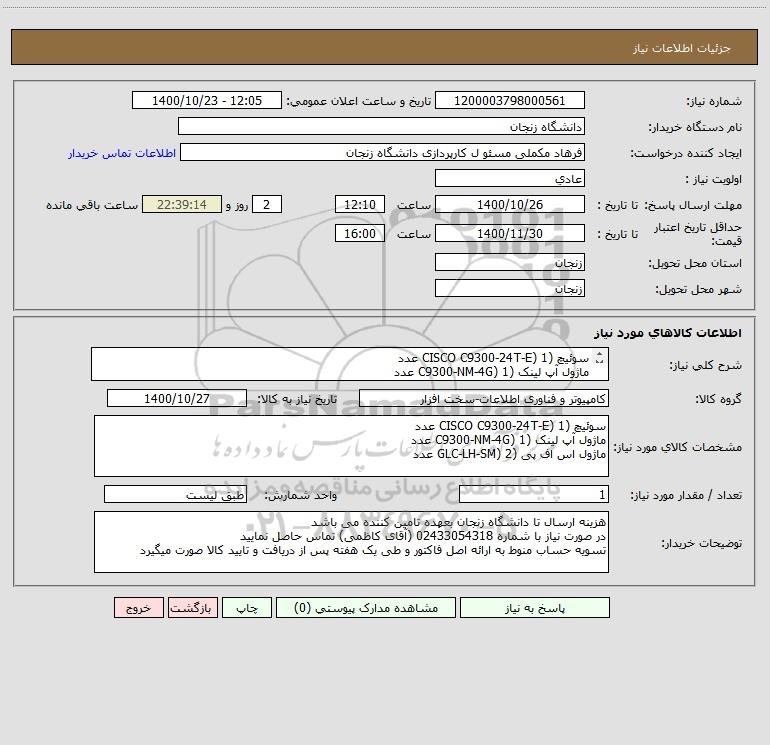Click the label شهر محل تحویل

pyautogui.click(x=698, y=289)
